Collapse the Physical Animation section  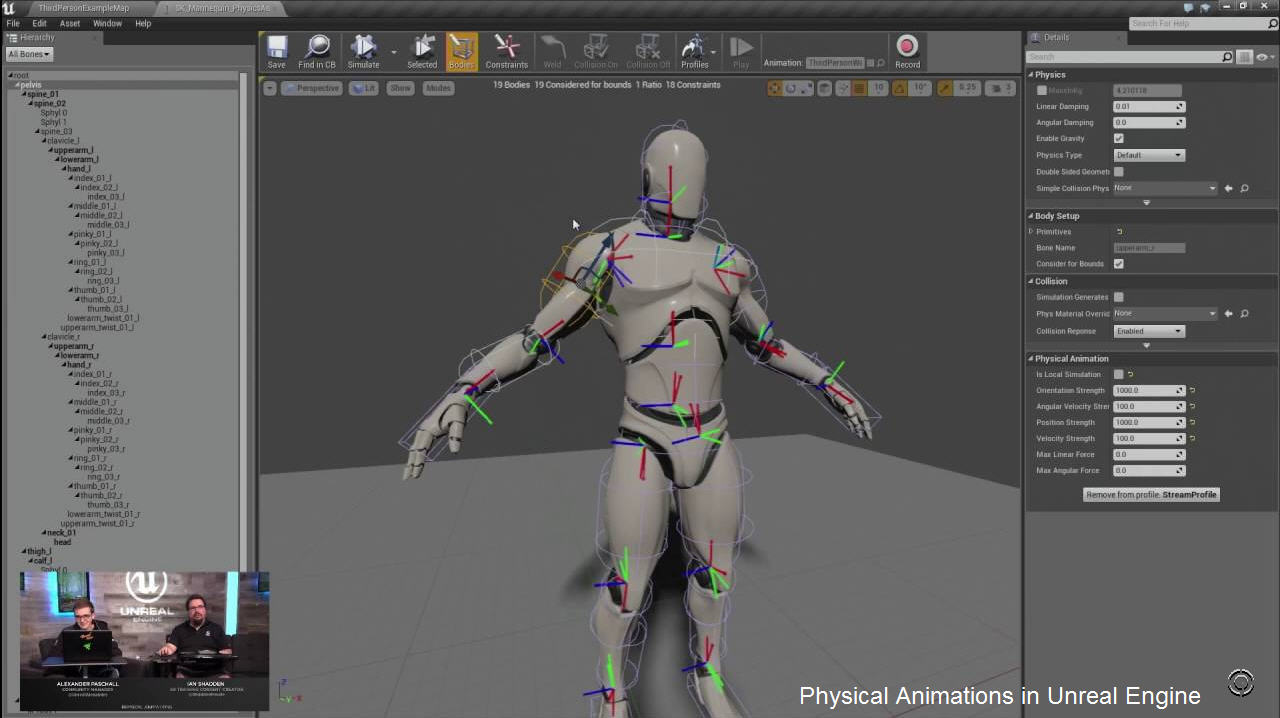tap(1031, 358)
